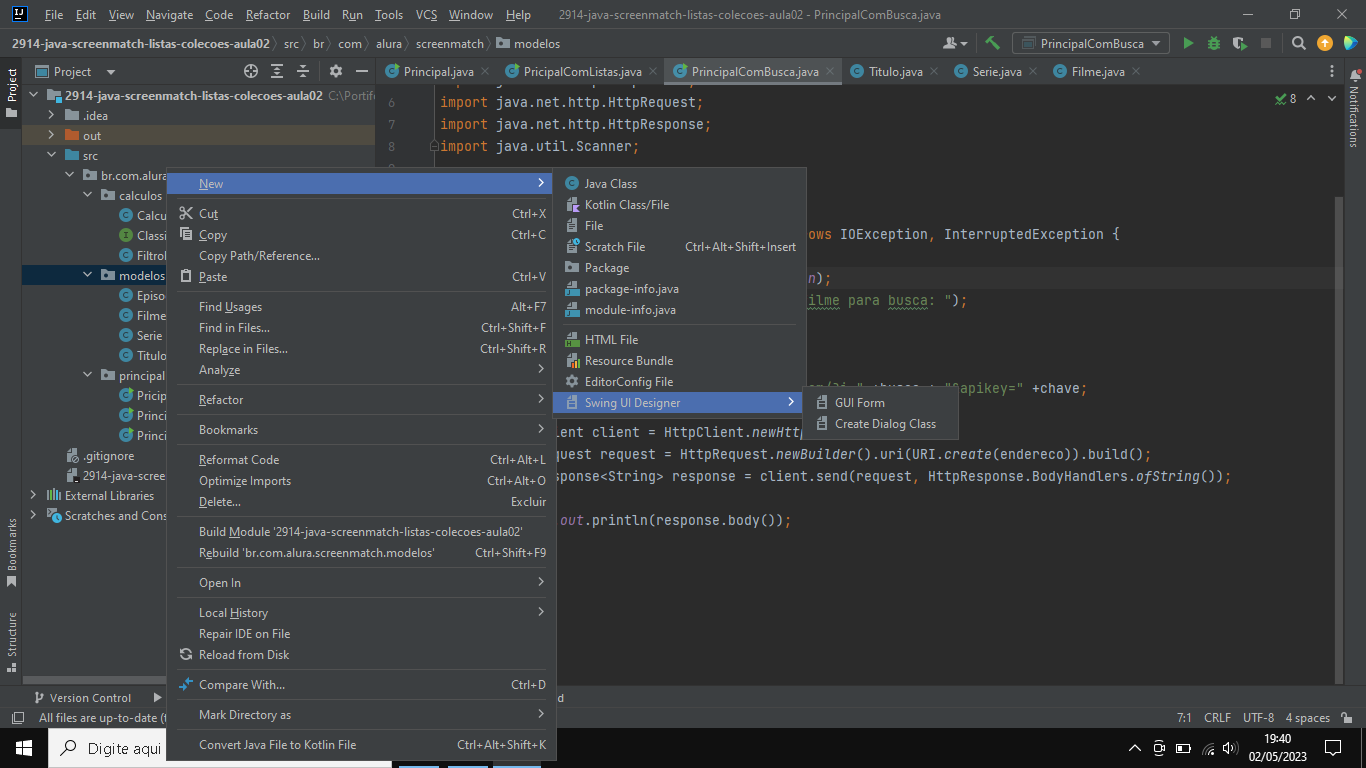The image size is (1366, 768).
Task: Click Find Usages in context menu
Action: tap(361, 307)
